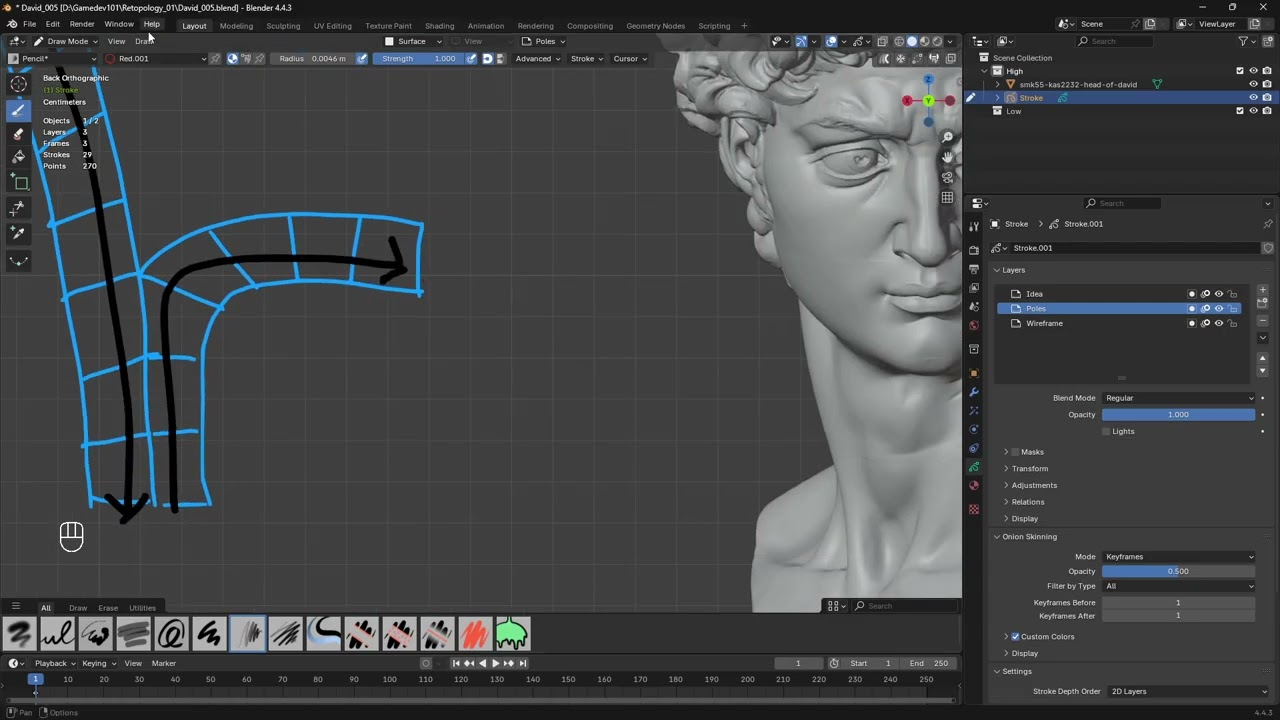This screenshot has height=720, width=1280.
Task: Hide the Wireframe layer
Action: click(1218, 323)
